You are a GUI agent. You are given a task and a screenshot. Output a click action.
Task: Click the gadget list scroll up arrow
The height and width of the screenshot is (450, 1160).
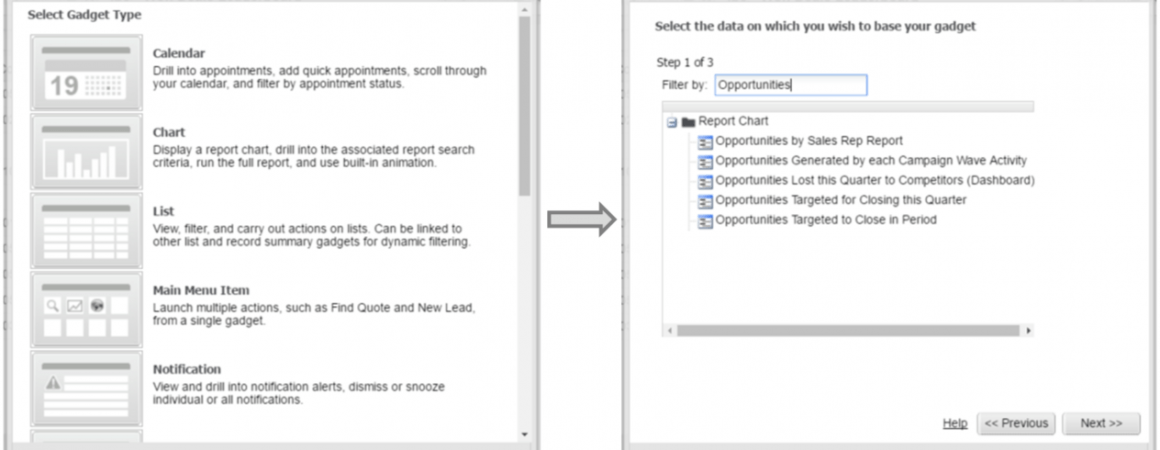pos(525,10)
